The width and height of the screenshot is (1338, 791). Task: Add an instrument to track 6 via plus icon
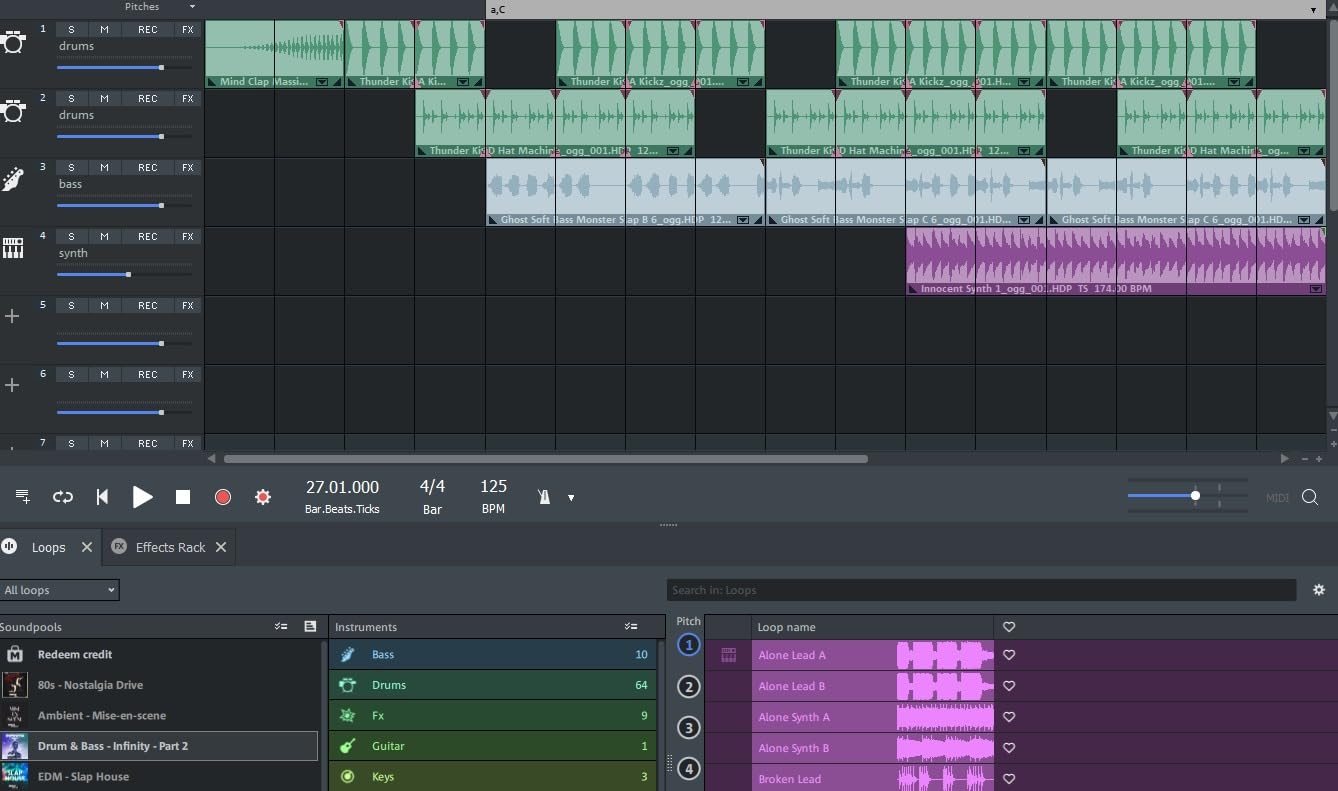(12, 385)
